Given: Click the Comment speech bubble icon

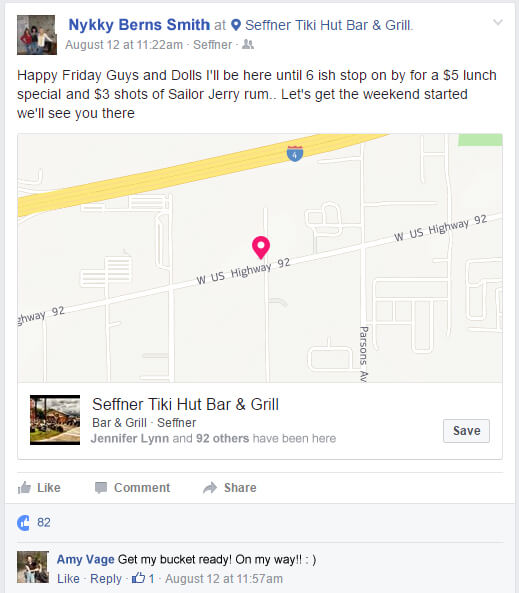Looking at the screenshot, I should (x=101, y=488).
